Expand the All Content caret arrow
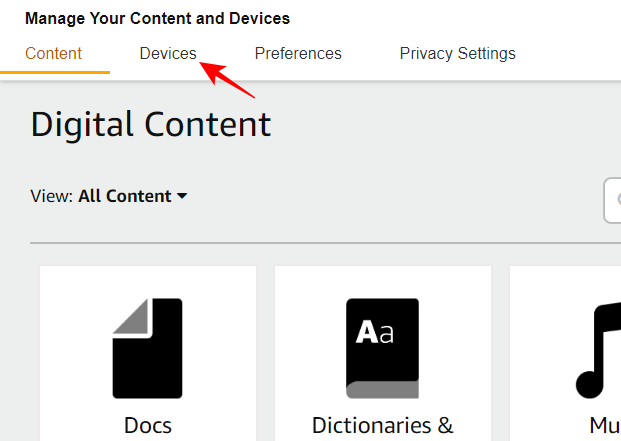 tap(182, 196)
